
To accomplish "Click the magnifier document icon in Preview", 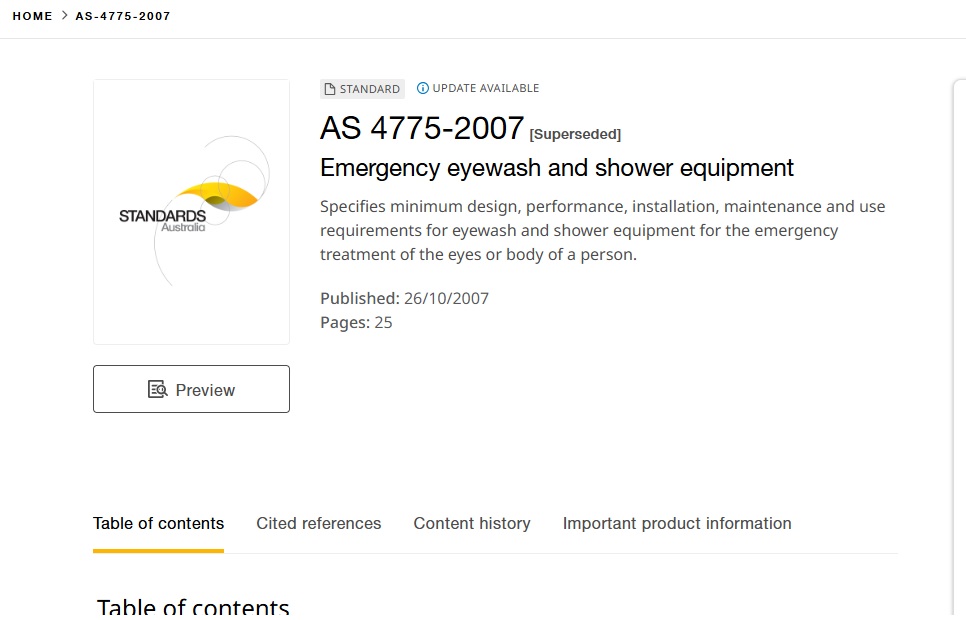I will [158, 390].
